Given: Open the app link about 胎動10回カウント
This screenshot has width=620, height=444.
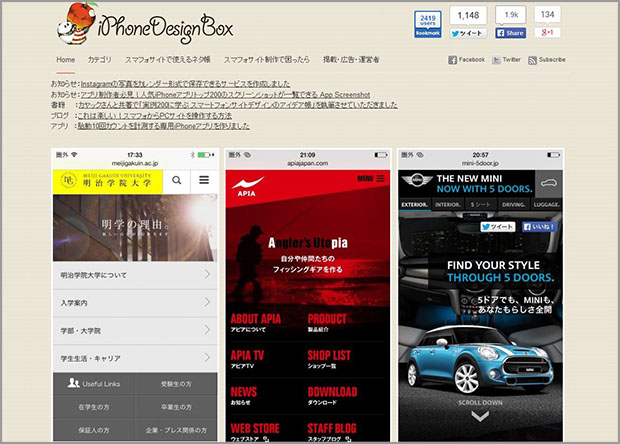Looking at the screenshot, I should (164, 126).
